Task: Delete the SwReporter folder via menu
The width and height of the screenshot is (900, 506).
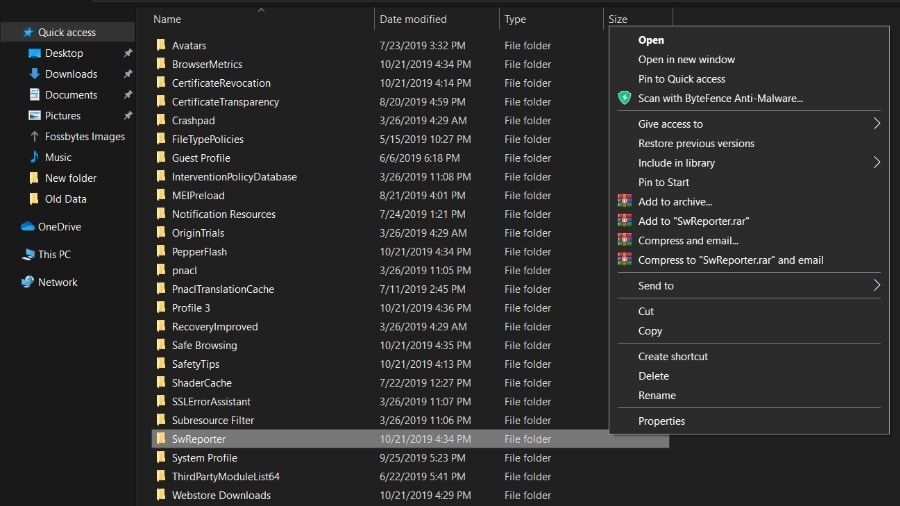Action: coord(653,376)
